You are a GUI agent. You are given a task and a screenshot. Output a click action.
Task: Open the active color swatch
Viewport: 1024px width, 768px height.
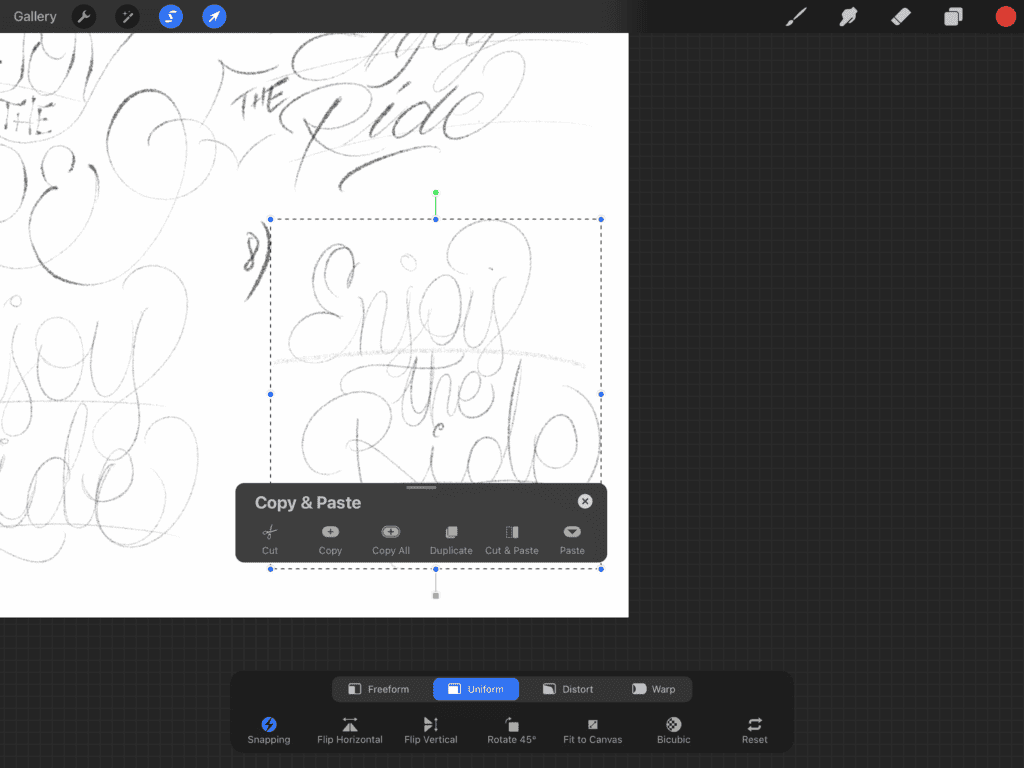(x=1005, y=16)
